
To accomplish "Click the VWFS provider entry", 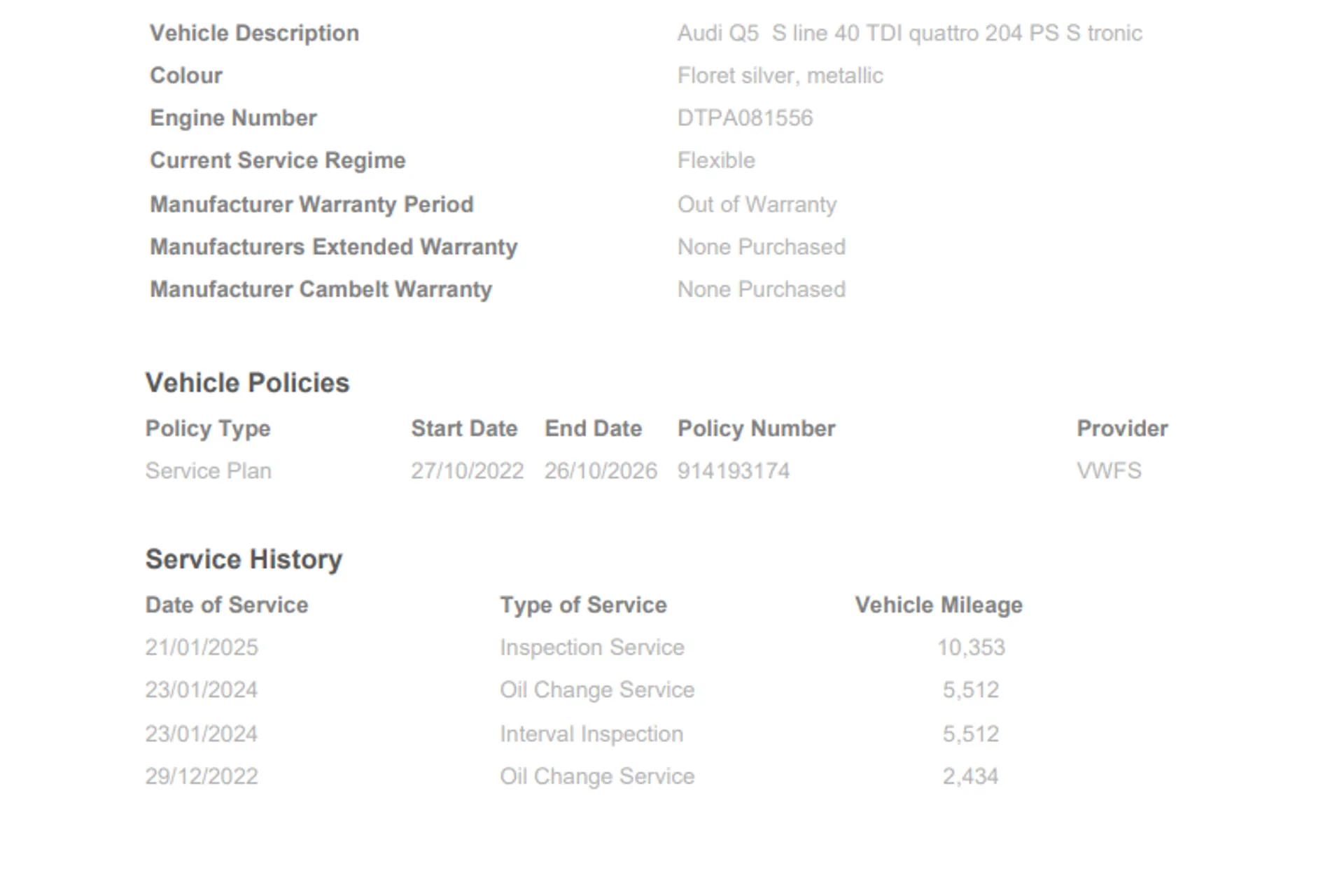I will click(x=1109, y=470).
